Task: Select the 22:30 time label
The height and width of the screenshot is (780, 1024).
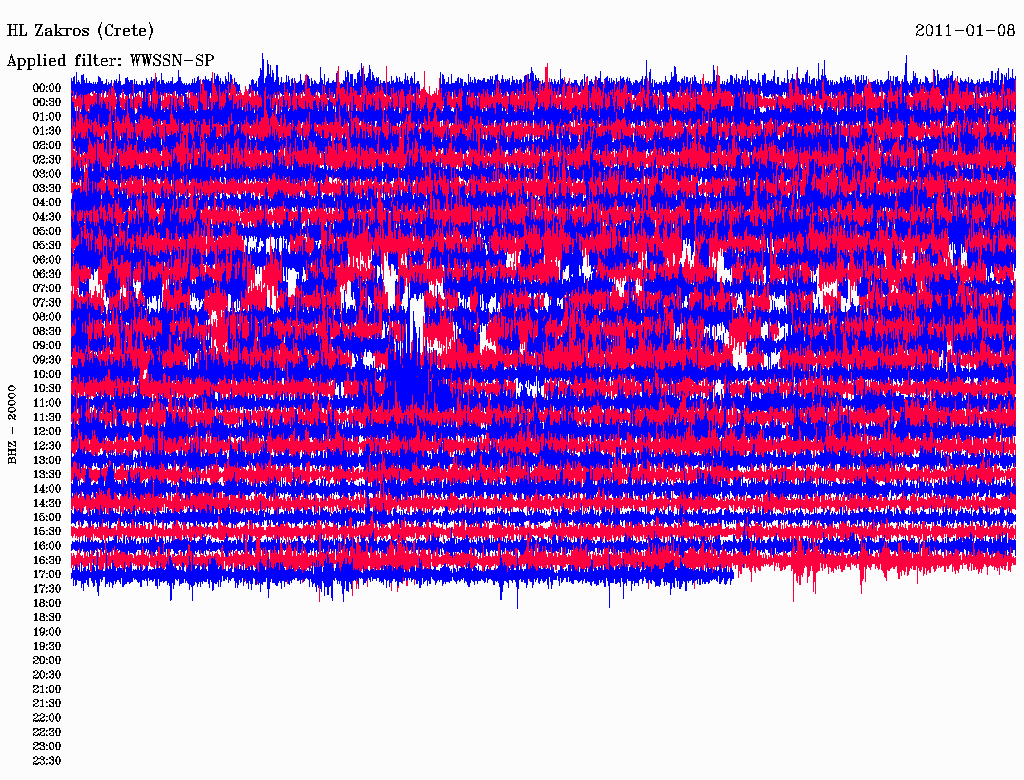Action: [47, 732]
